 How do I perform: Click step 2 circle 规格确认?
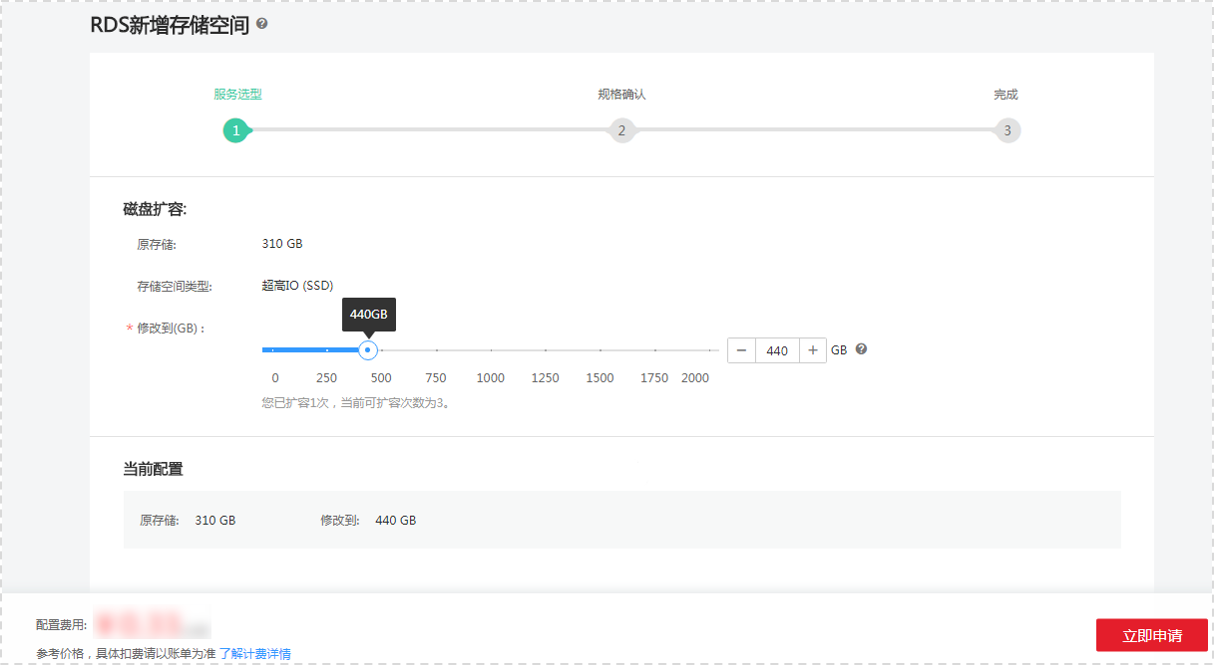621,130
